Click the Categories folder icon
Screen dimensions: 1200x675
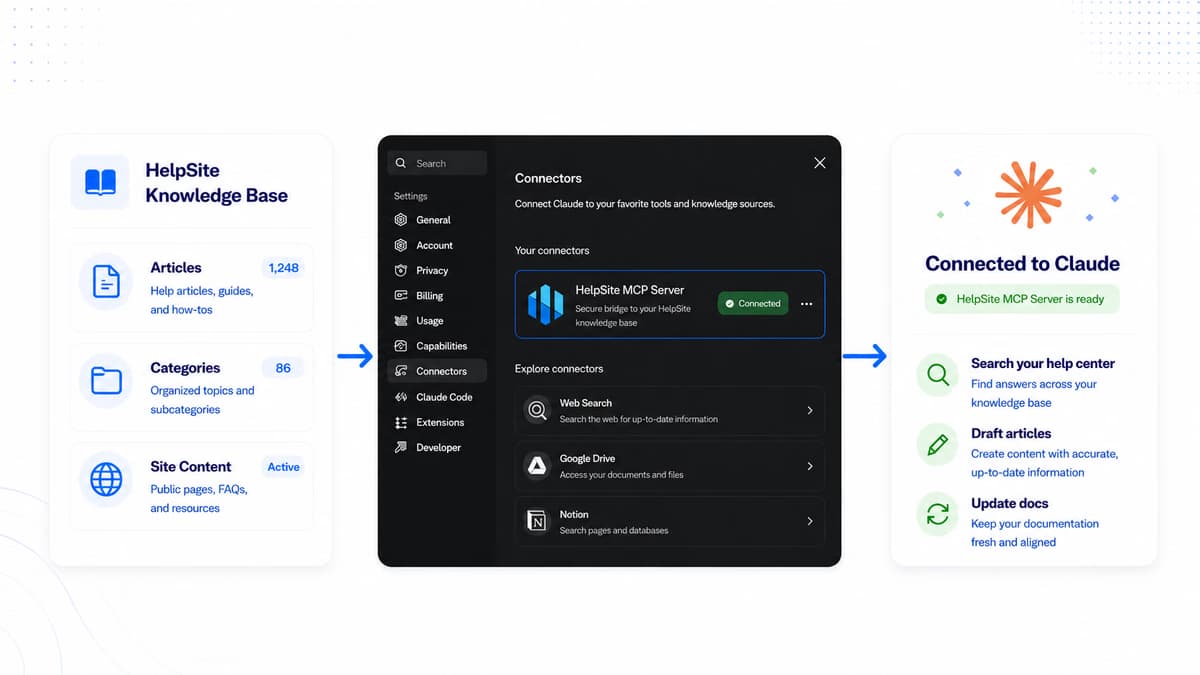click(106, 381)
